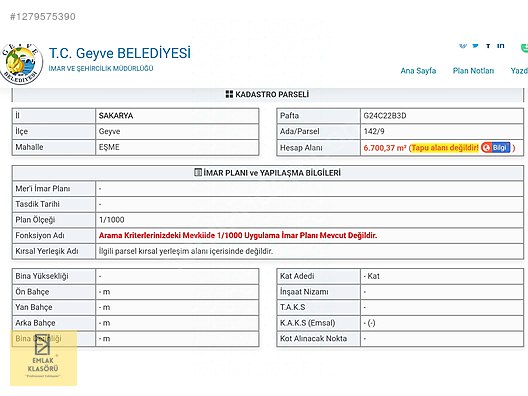Click the LinkedIn icon in header
The width and height of the screenshot is (528, 396).
coord(500,45)
